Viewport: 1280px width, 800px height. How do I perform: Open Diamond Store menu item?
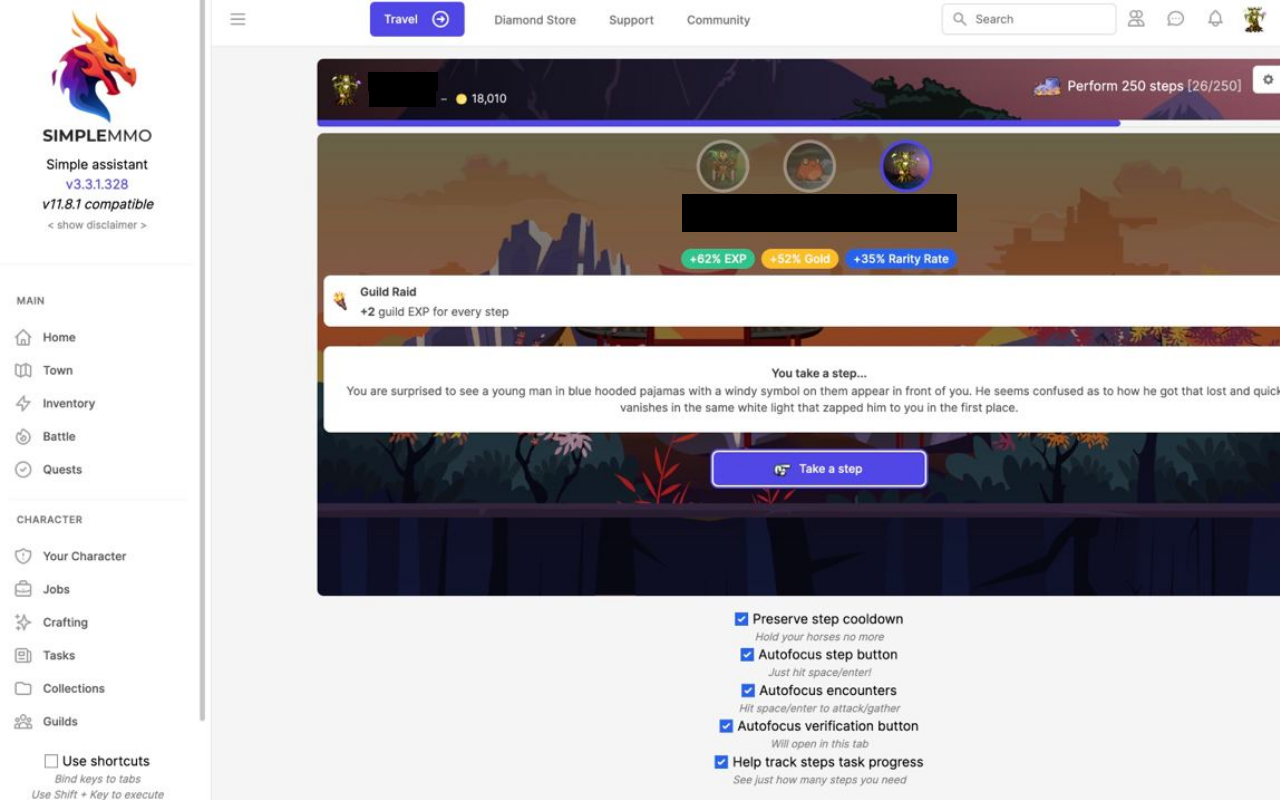[535, 20]
